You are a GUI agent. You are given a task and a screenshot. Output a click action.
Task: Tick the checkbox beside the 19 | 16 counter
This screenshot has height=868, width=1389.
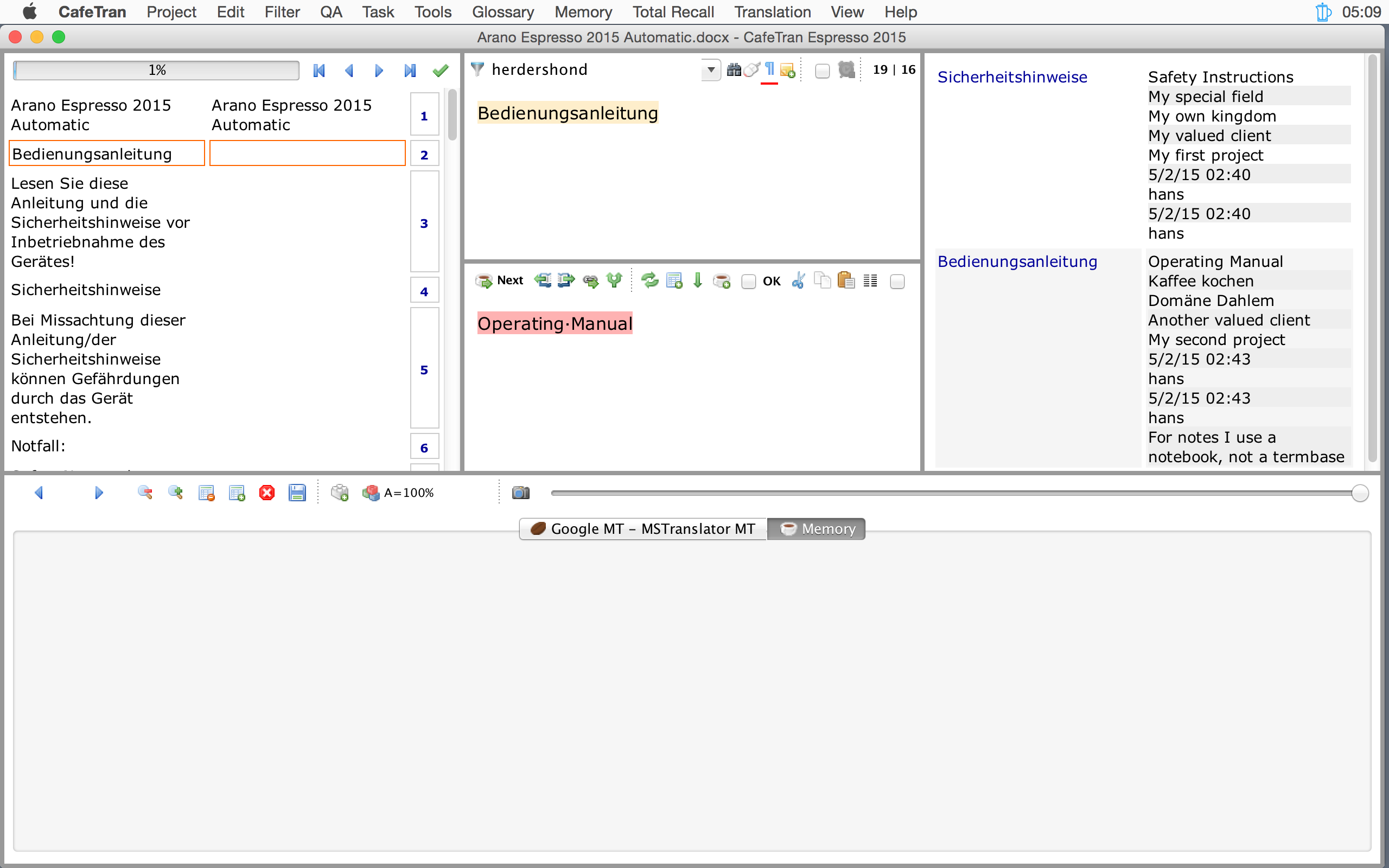point(822,71)
